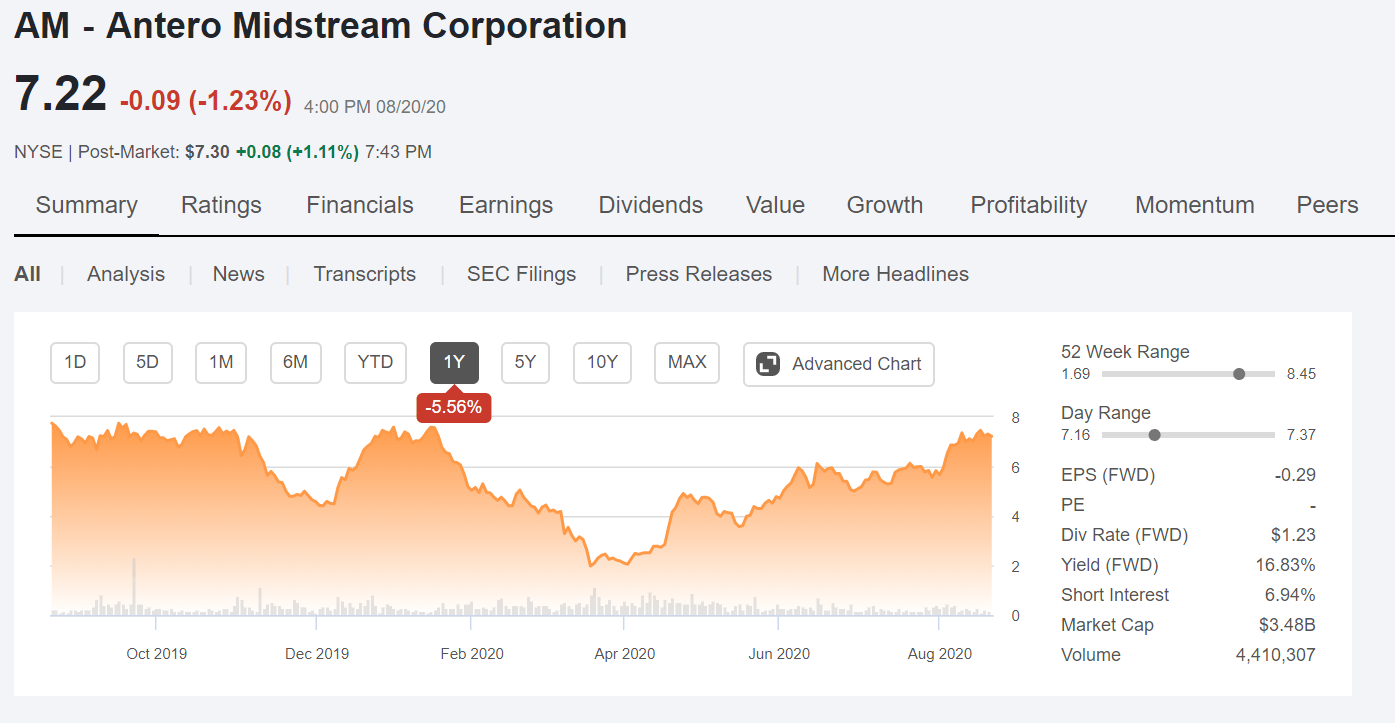Viewport: 1395px width, 723px height.
Task: Go to the Dividends tab
Action: [x=651, y=205]
